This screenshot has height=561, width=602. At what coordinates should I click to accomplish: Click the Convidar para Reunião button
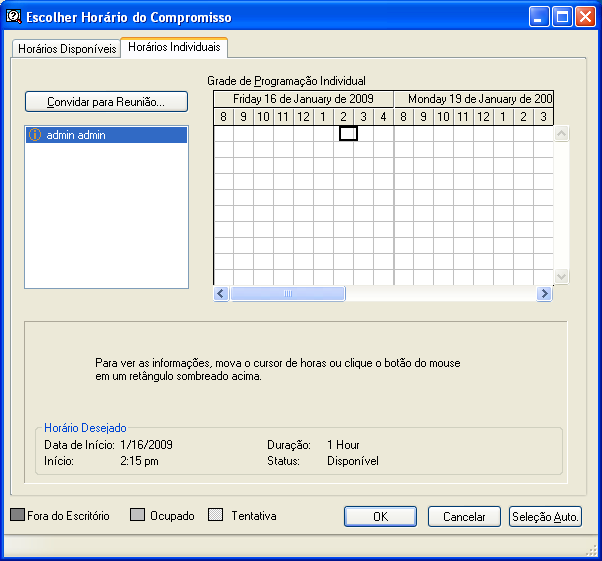click(106, 102)
